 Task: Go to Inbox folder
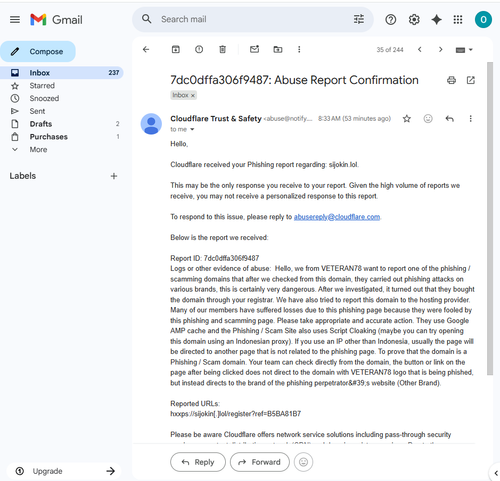coord(62,73)
